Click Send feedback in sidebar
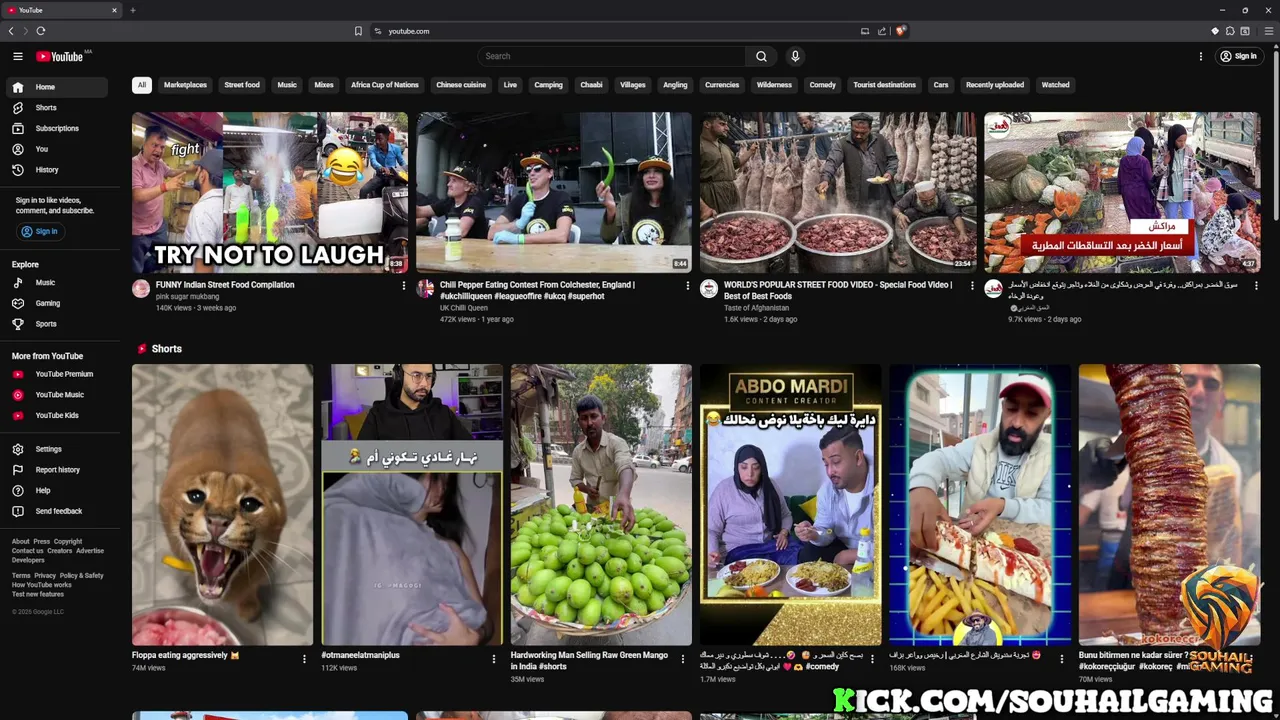1280x720 pixels. [56, 511]
